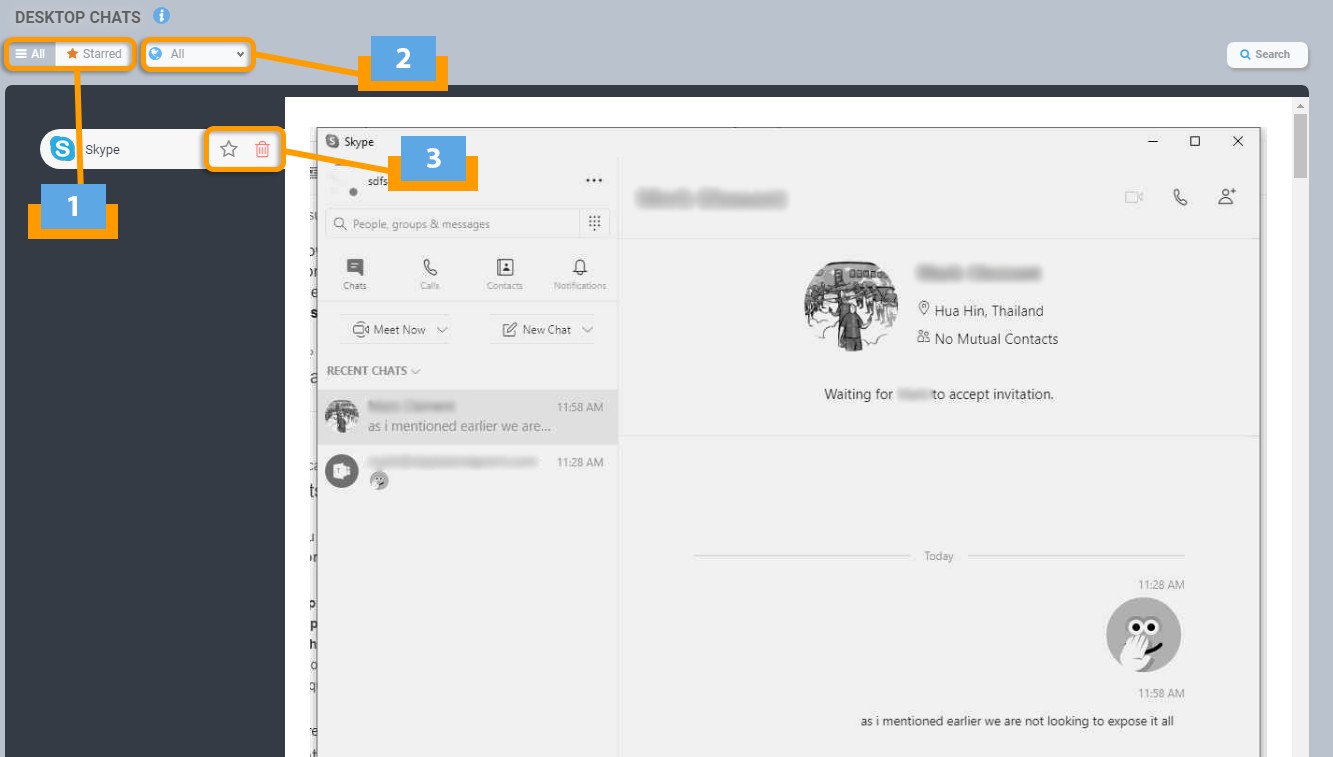Open the contact profile picture in header
1333x757 pixels.
(851, 306)
